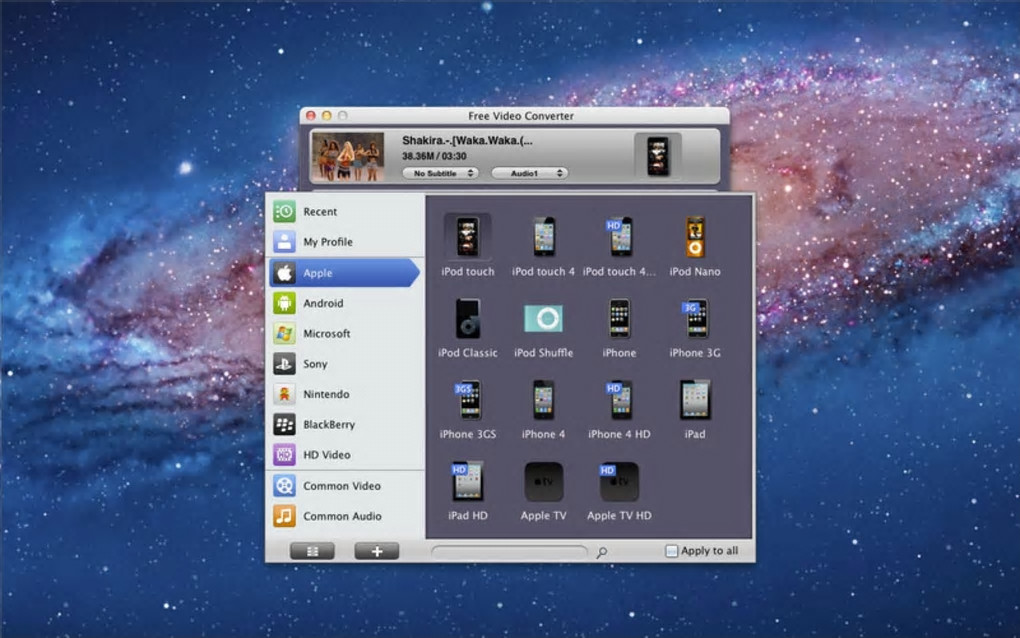Open the output device profile selector
Image resolution: width=1020 pixels, height=638 pixels.
pyautogui.click(x=657, y=156)
